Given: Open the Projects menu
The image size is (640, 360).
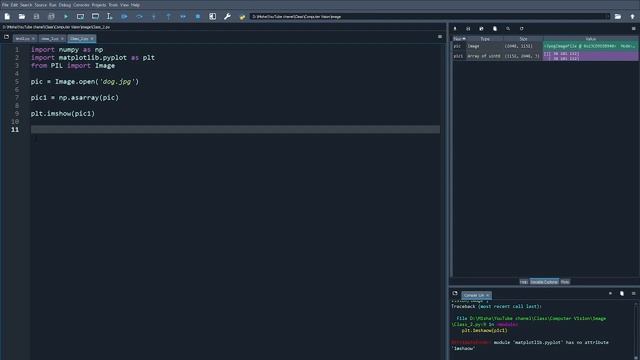Looking at the screenshot, I should coord(99,5).
